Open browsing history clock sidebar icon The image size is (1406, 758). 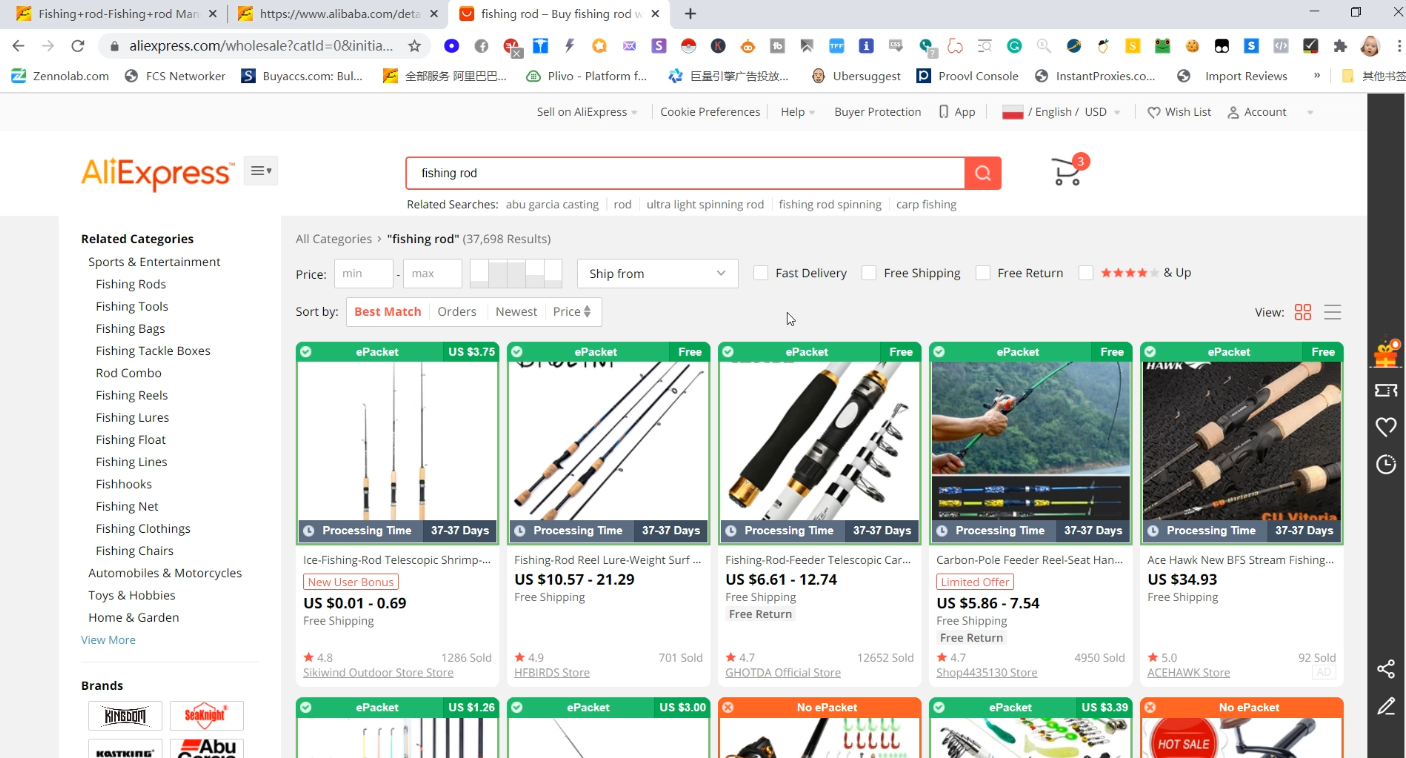click(x=1386, y=464)
